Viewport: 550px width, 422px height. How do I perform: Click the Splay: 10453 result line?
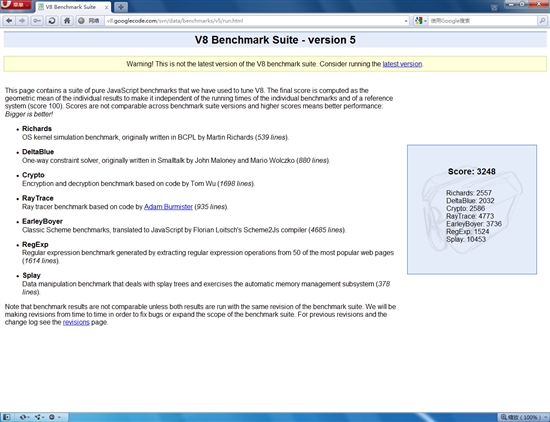pos(466,239)
